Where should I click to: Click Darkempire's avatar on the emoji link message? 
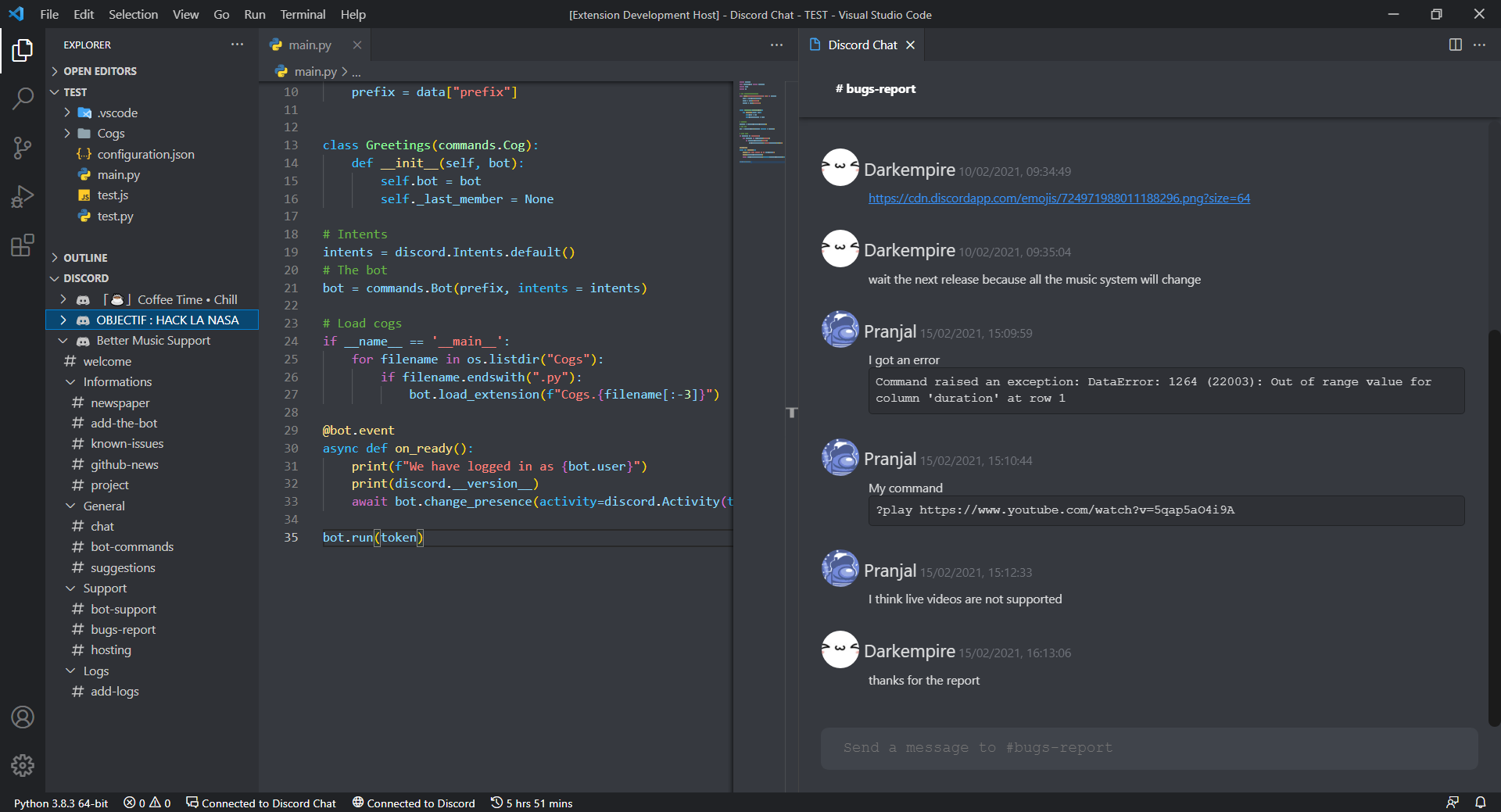click(x=840, y=167)
